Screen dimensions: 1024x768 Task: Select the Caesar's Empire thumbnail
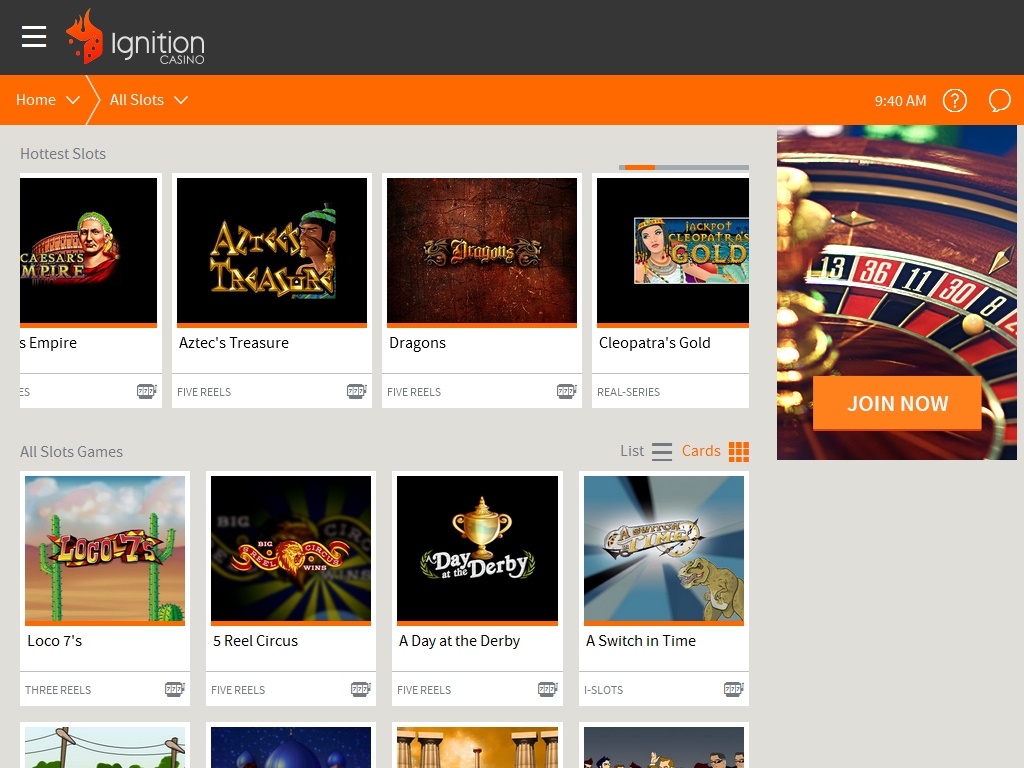88,250
